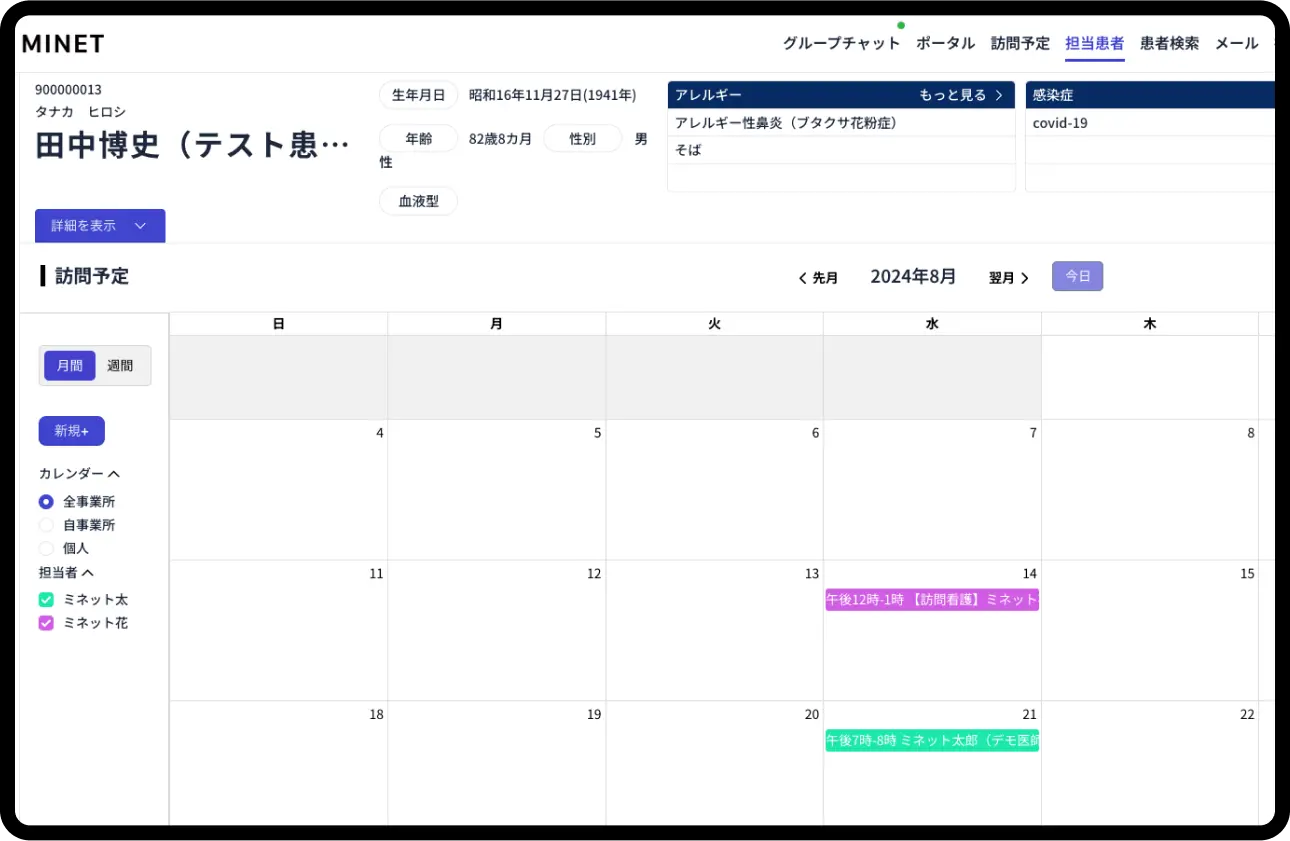Select calendar day 20
Image resolution: width=1290 pixels, height=841 pixels.
(x=714, y=765)
